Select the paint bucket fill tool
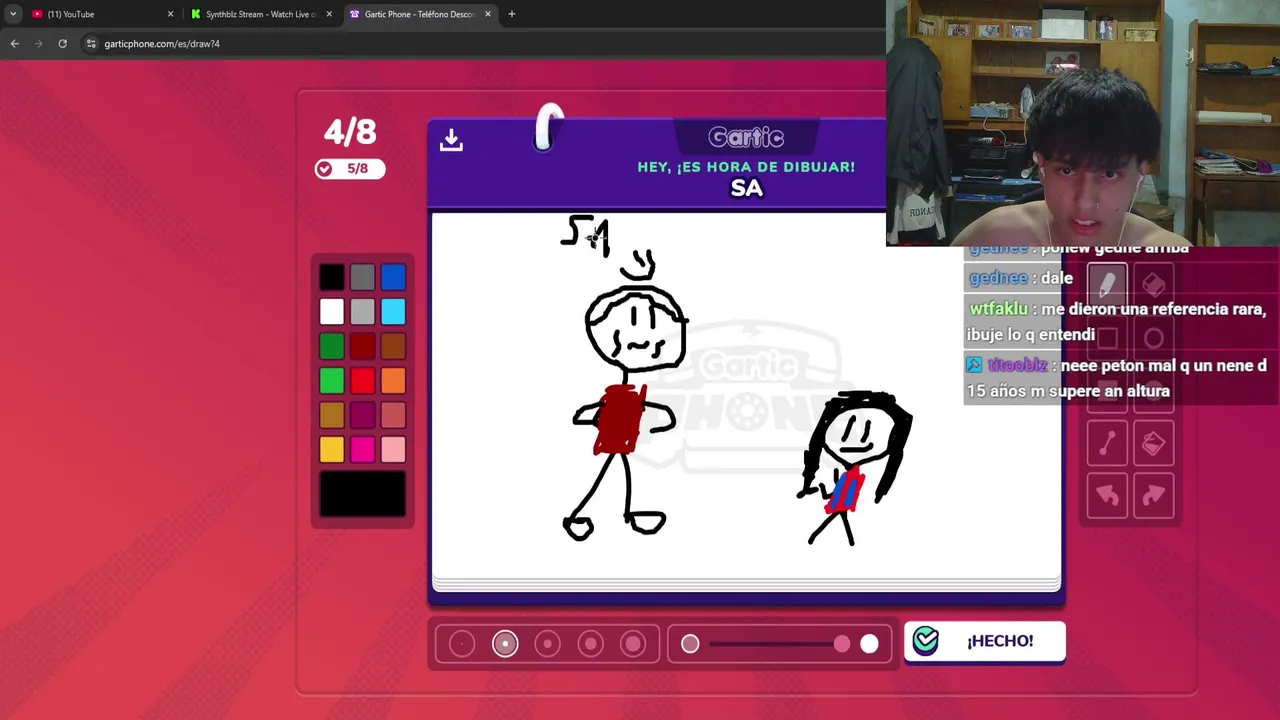 click(x=1153, y=443)
